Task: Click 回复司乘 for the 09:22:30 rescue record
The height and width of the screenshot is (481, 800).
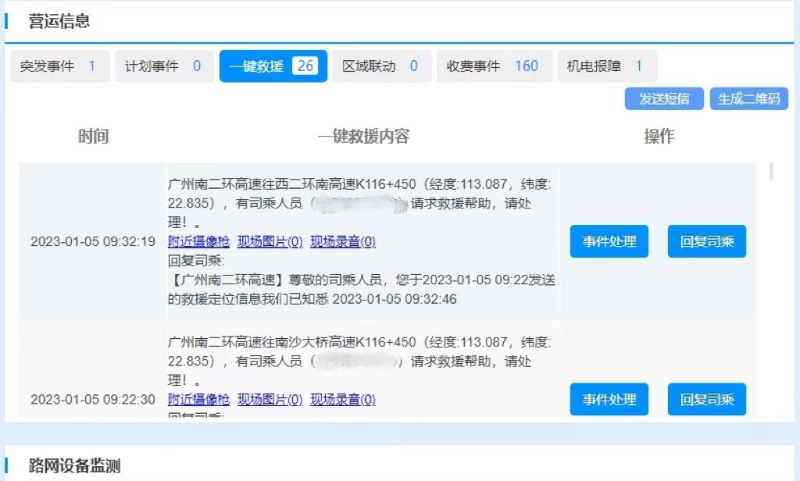Action: click(x=706, y=399)
